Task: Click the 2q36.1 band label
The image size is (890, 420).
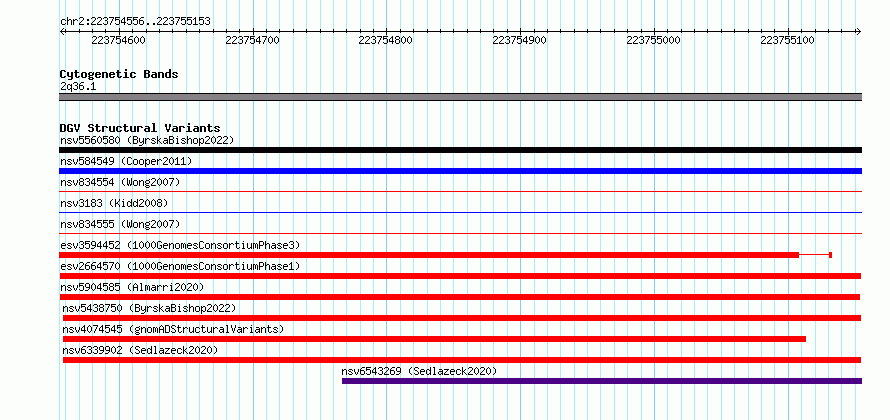Action: coord(78,86)
